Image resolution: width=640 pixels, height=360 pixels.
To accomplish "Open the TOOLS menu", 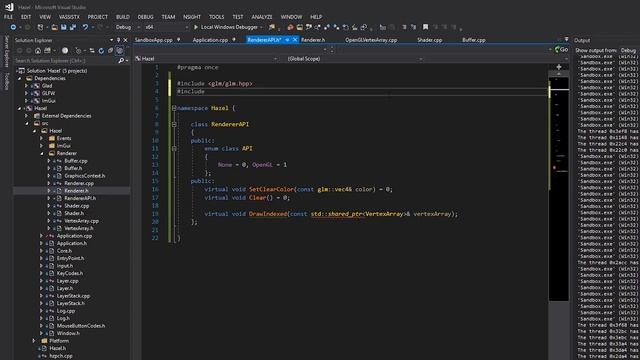I will (x=216, y=17).
